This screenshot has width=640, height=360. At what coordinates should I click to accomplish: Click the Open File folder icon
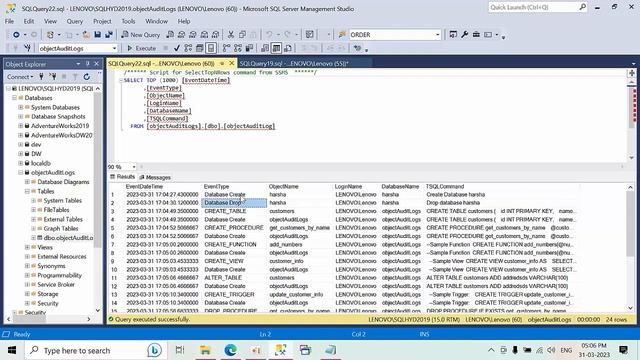86,35
